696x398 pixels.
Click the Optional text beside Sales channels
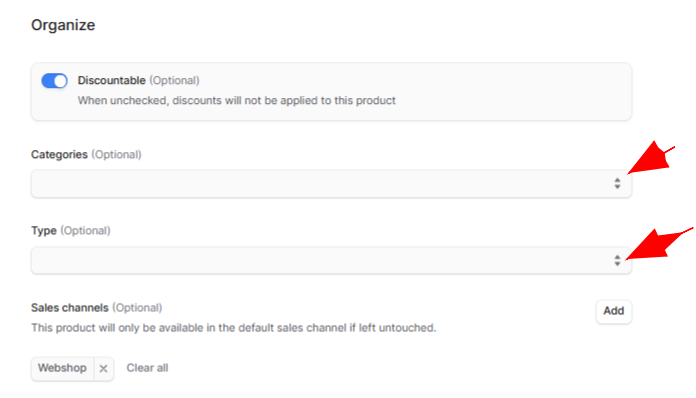[x=137, y=308]
